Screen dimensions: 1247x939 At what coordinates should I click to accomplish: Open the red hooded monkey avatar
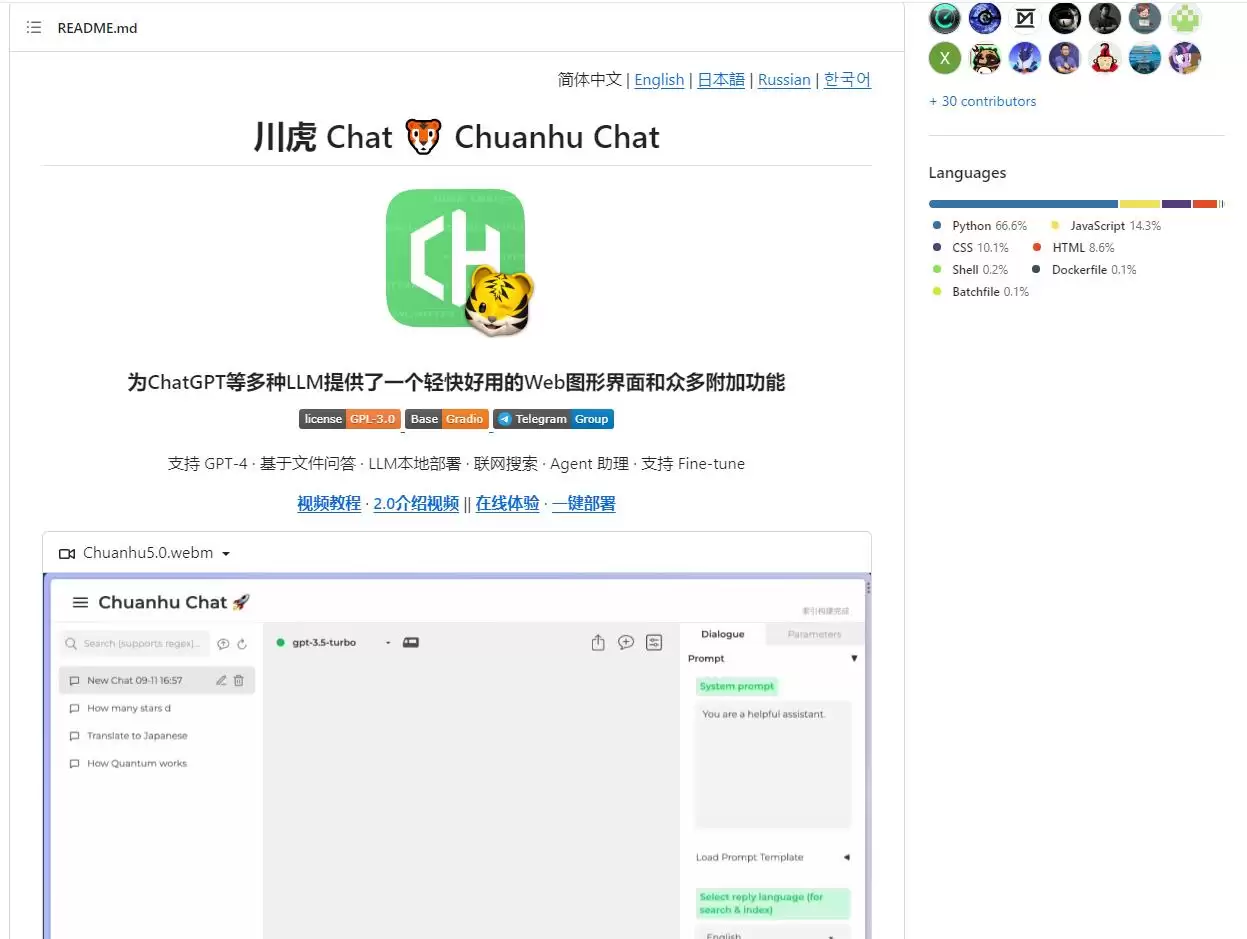point(1105,58)
